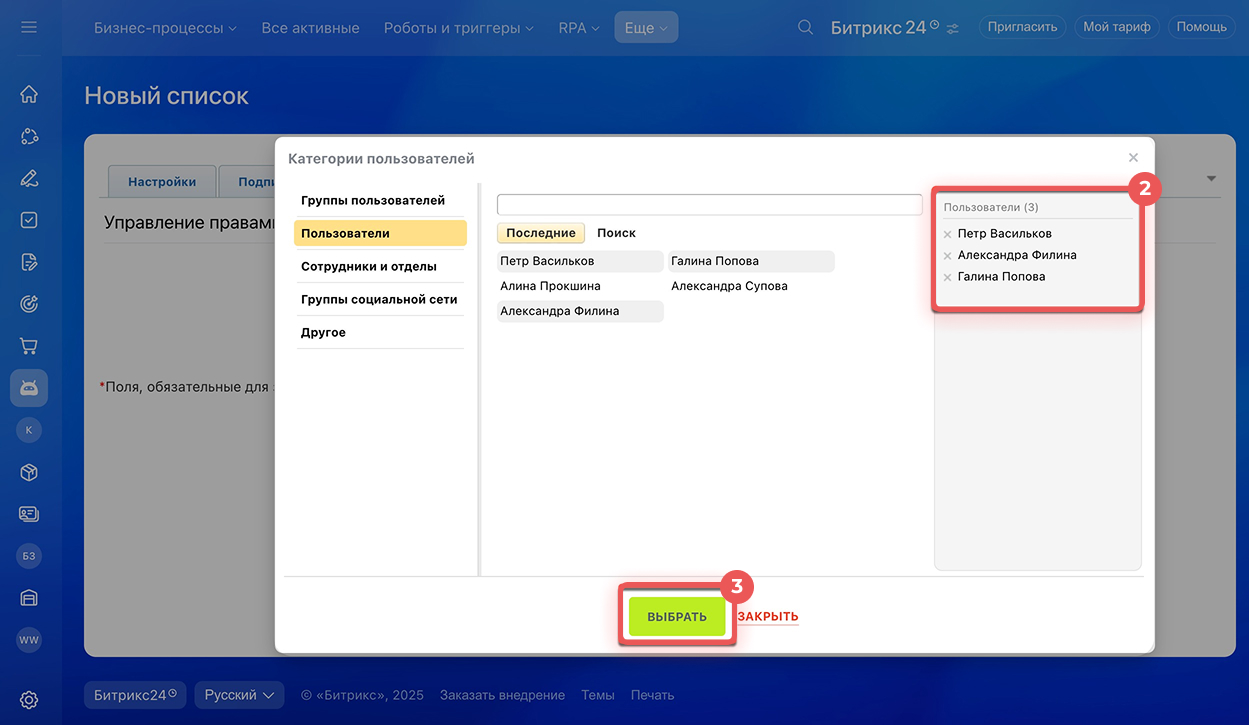Open the shopping cart icon in sidebar
Screen dimensions: 1249x725
click(29, 346)
